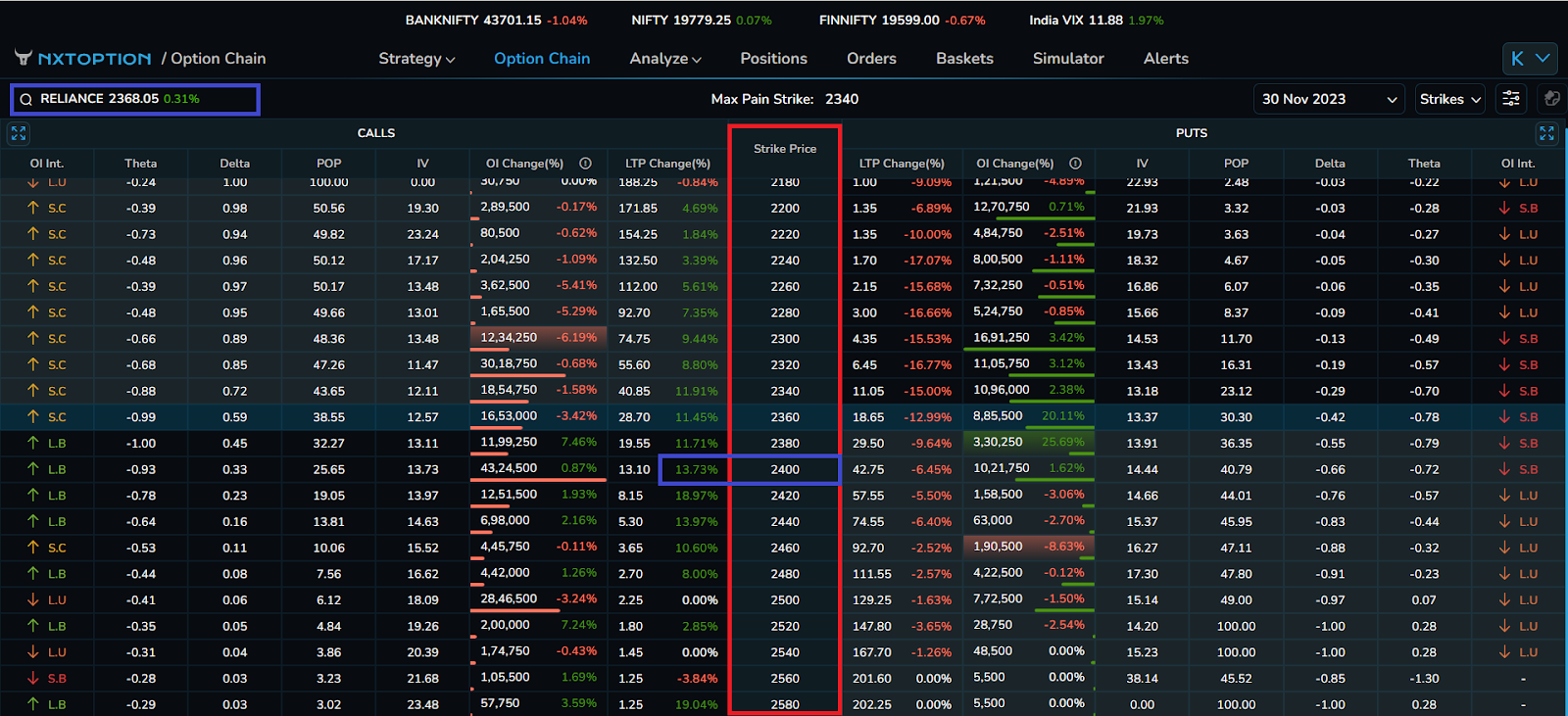Open the Baskets page
The image size is (1568, 716).
coord(964,59)
